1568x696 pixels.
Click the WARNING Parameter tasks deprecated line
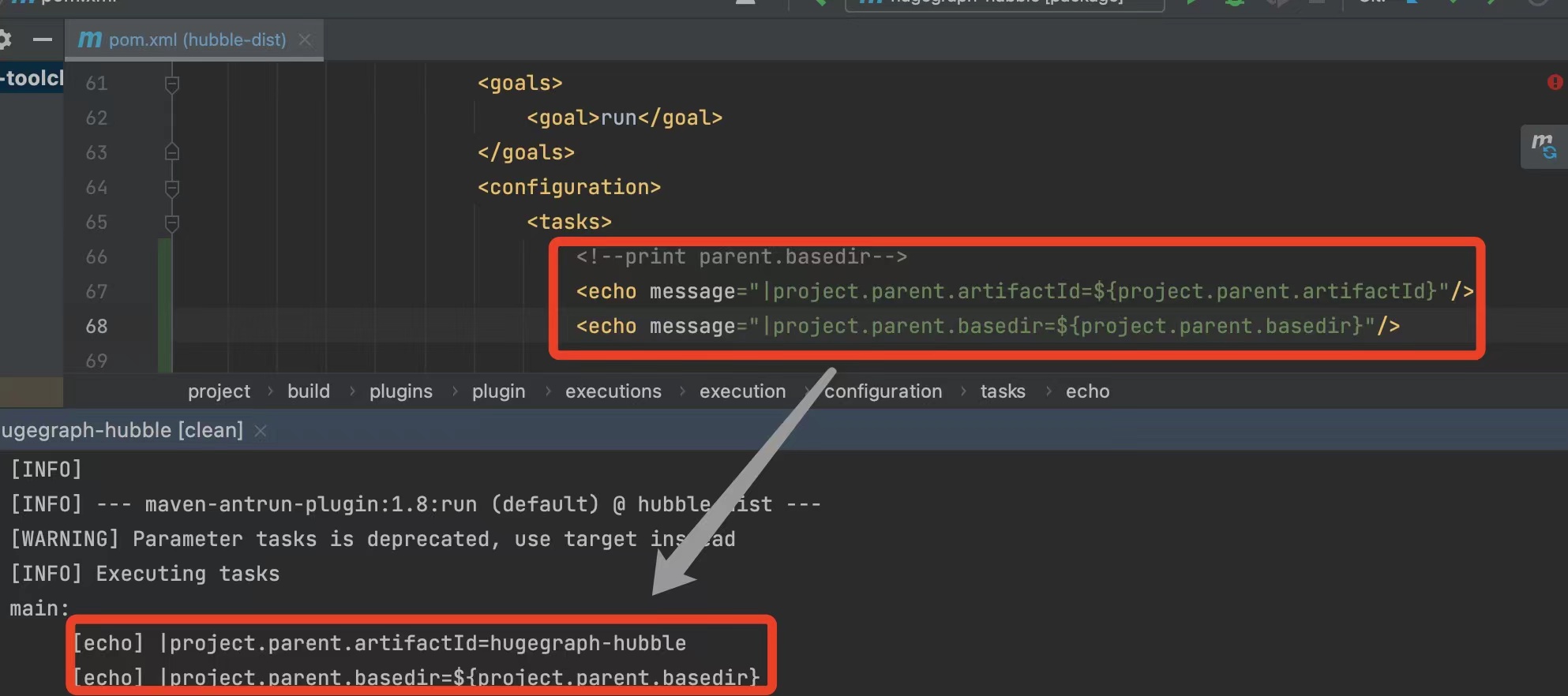coord(373,539)
